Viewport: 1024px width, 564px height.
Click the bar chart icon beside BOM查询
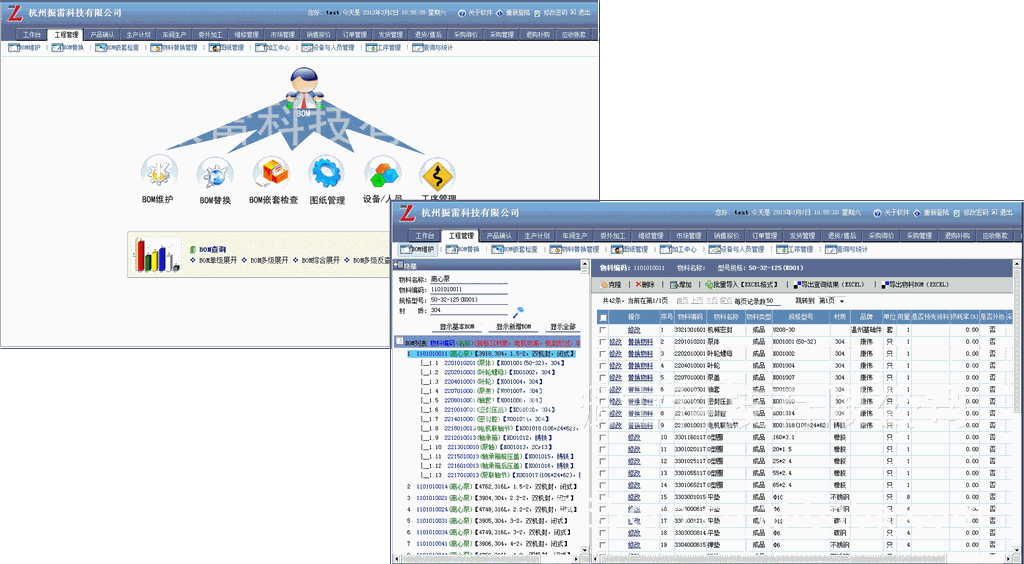click(x=157, y=255)
